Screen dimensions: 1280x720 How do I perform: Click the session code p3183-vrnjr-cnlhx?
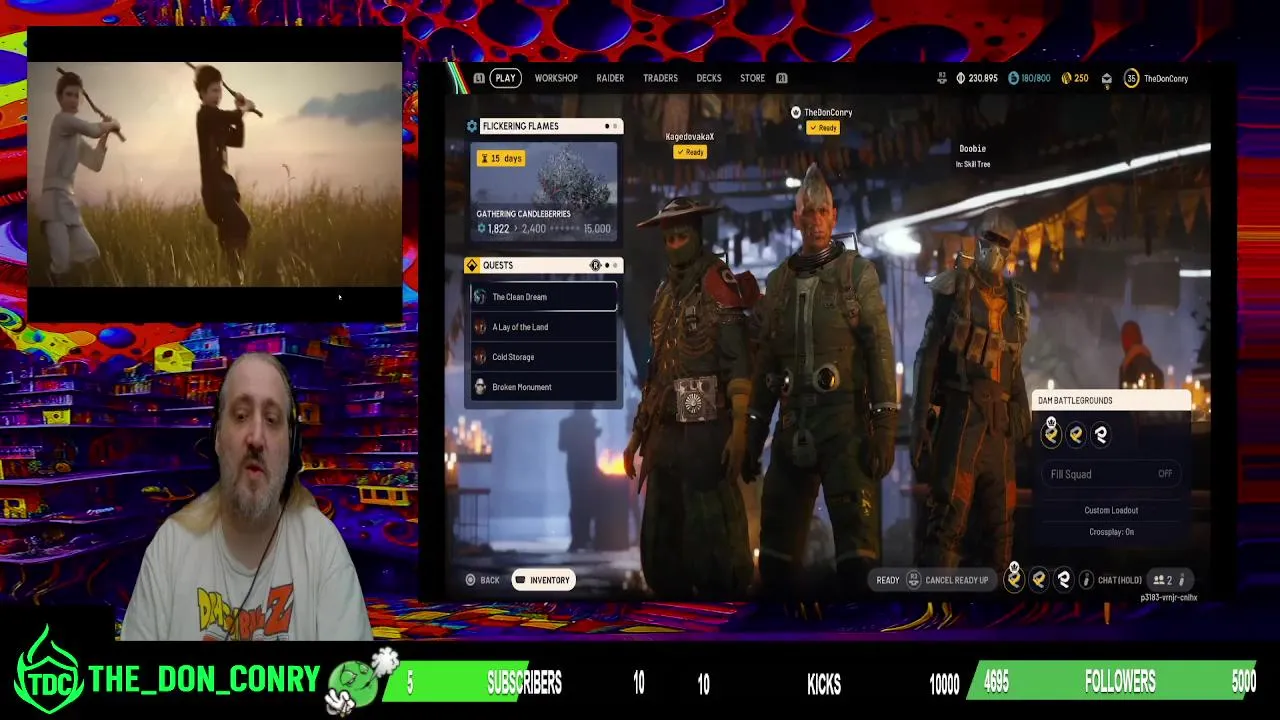(x=1169, y=598)
